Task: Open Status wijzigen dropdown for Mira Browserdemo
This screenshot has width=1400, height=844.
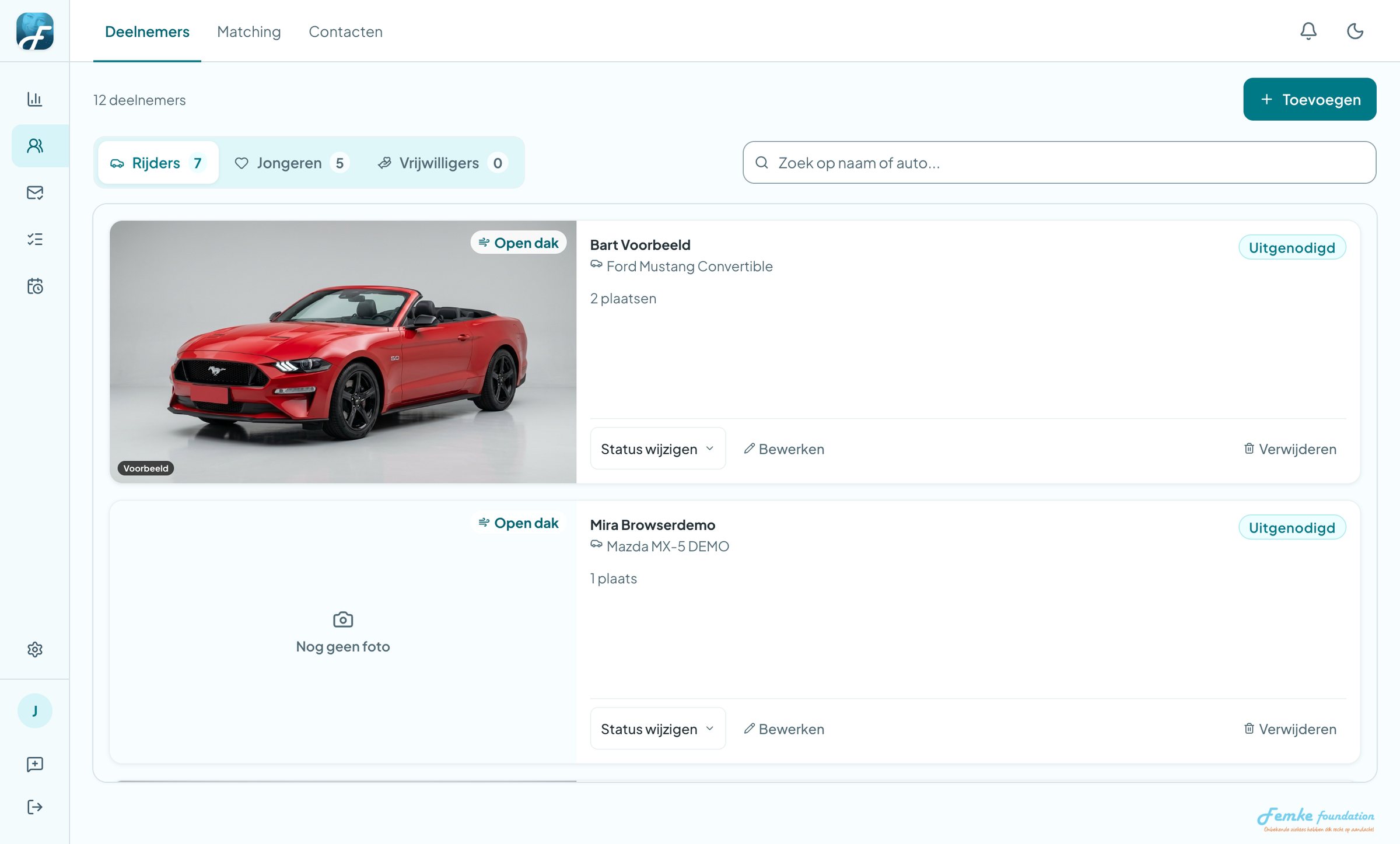Action: [x=657, y=729]
